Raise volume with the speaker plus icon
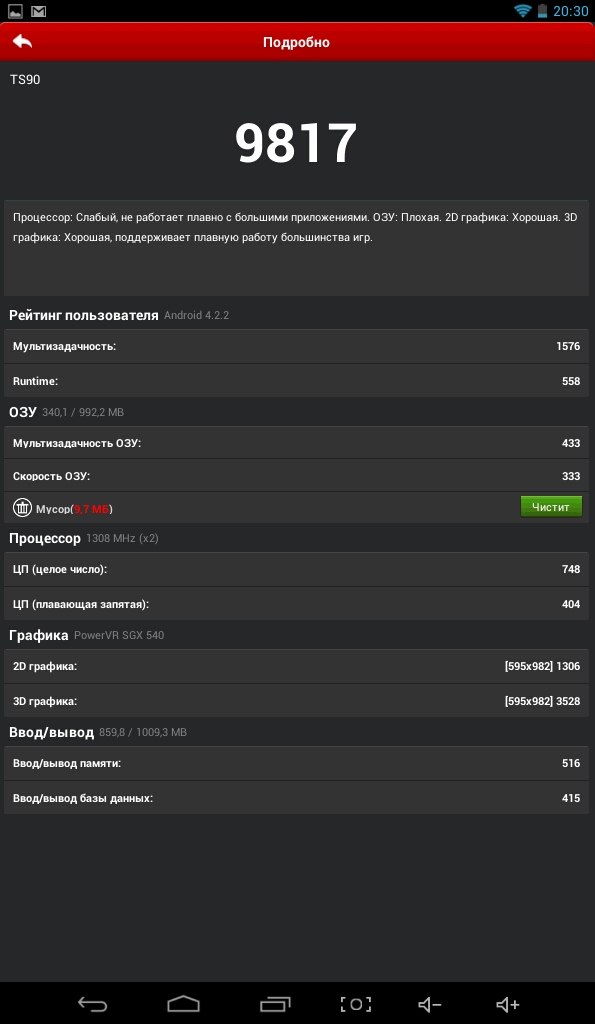The height and width of the screenshot is (1024, 595). 507,1004
